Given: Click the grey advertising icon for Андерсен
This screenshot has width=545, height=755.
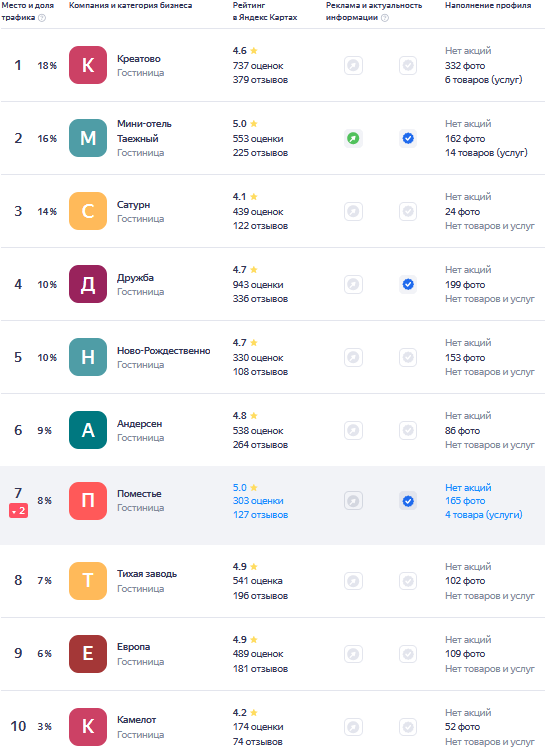Looking at the screenshot, I should pyautogui.click(x=353, y=430).
